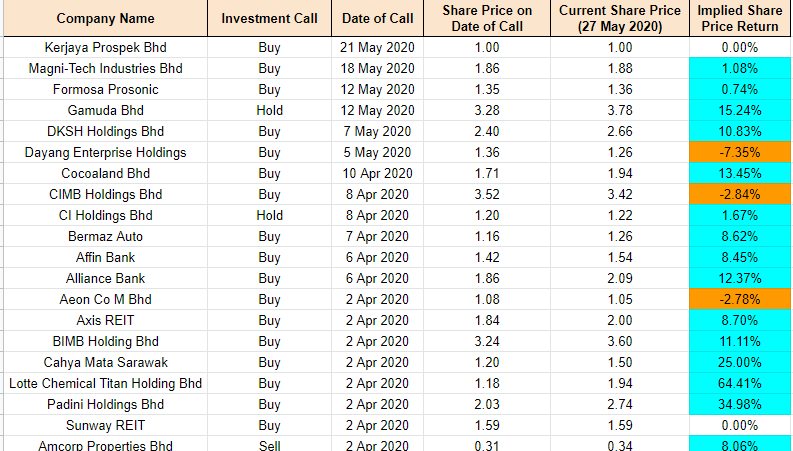Image resolution: width=793 pixels, height=451 pixels.
Task: Select the Sell call for Amcorp Properties
Action: (269, 445)
